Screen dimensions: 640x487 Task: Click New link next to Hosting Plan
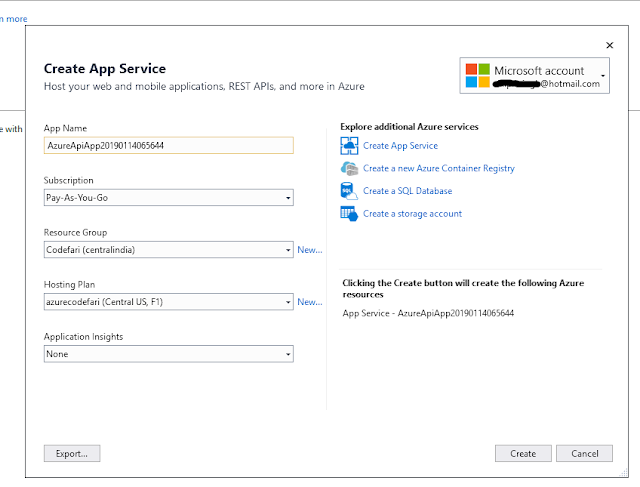pos(310,302)
